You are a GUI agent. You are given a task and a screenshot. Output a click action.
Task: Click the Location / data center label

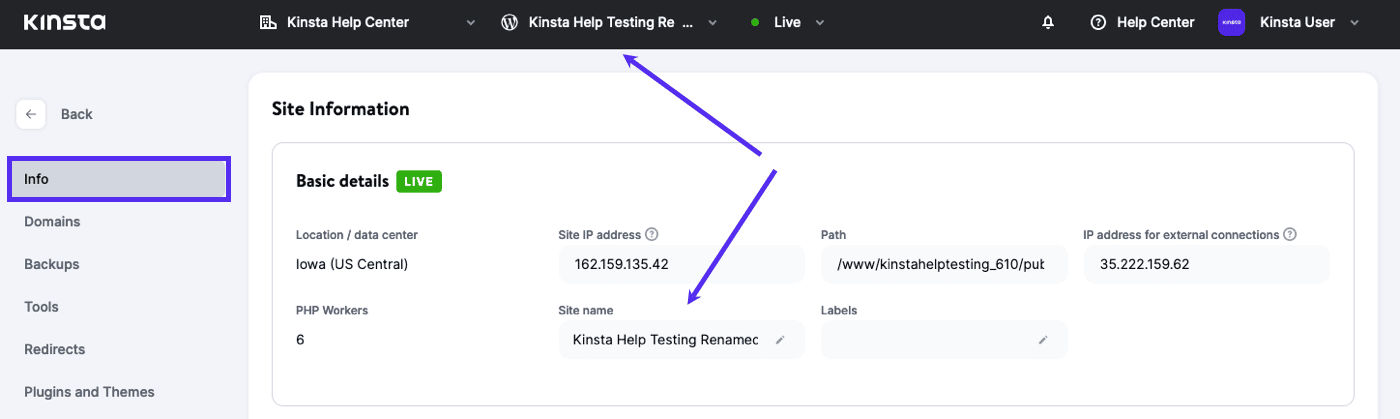pos(357,235)
